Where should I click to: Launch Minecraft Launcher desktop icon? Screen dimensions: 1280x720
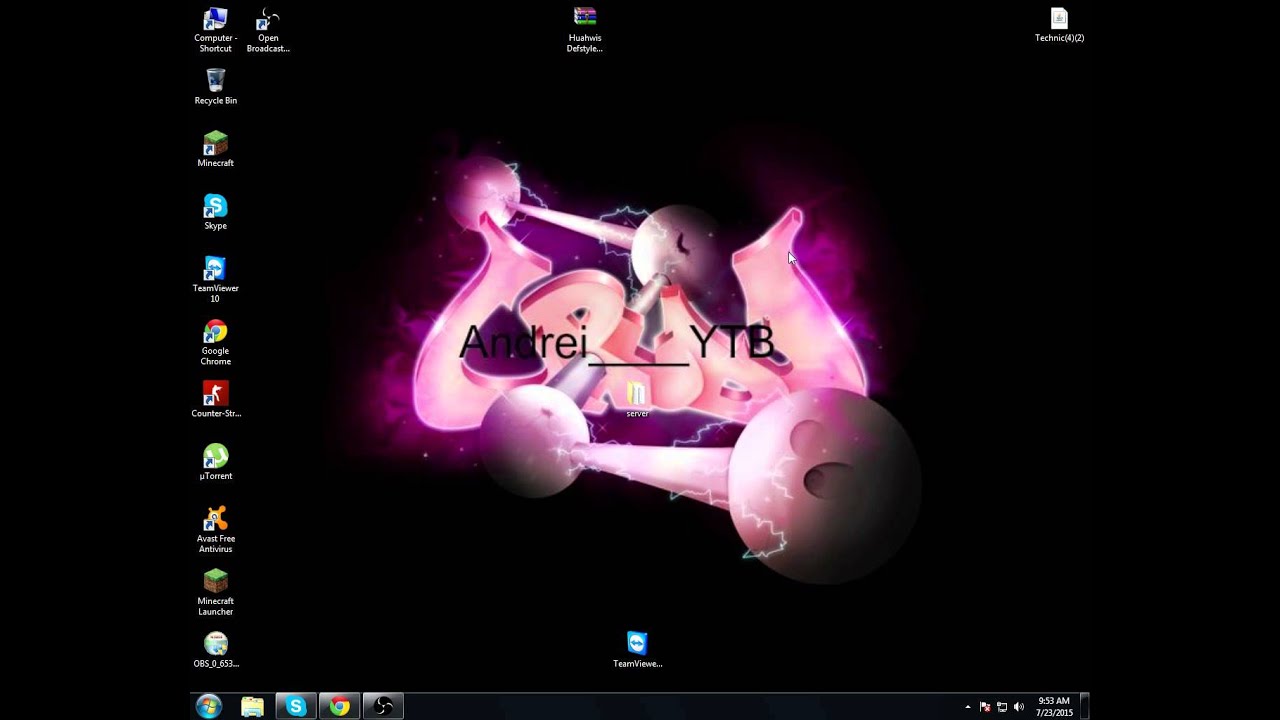[x=215, y=593]
